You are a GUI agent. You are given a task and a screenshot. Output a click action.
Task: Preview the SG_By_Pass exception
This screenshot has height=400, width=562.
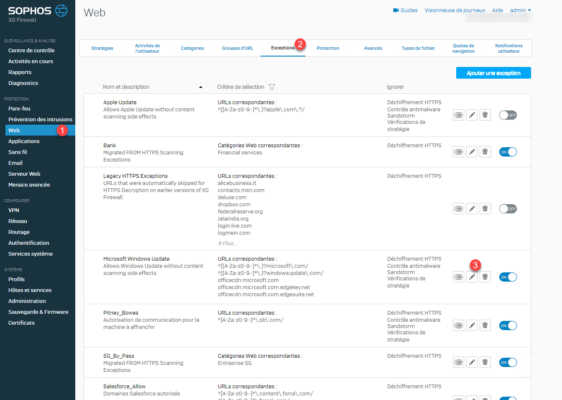click(x=458, y=362)
